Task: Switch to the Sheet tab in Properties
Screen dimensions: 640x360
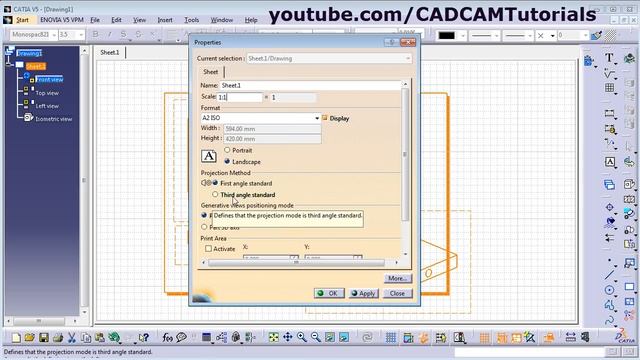Action: point(211,72)
